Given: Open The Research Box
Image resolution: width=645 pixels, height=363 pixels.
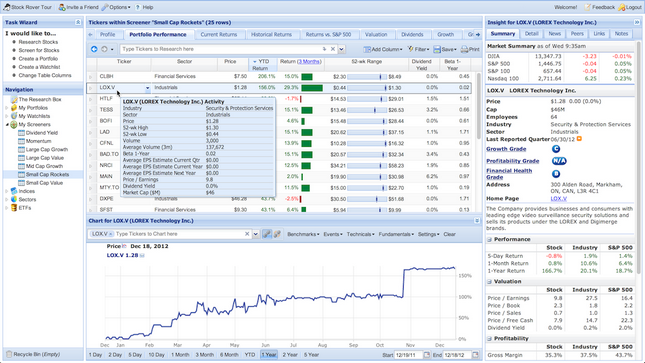Looking at the screenshot, I should pyautogui.click(x=40, y=99).
